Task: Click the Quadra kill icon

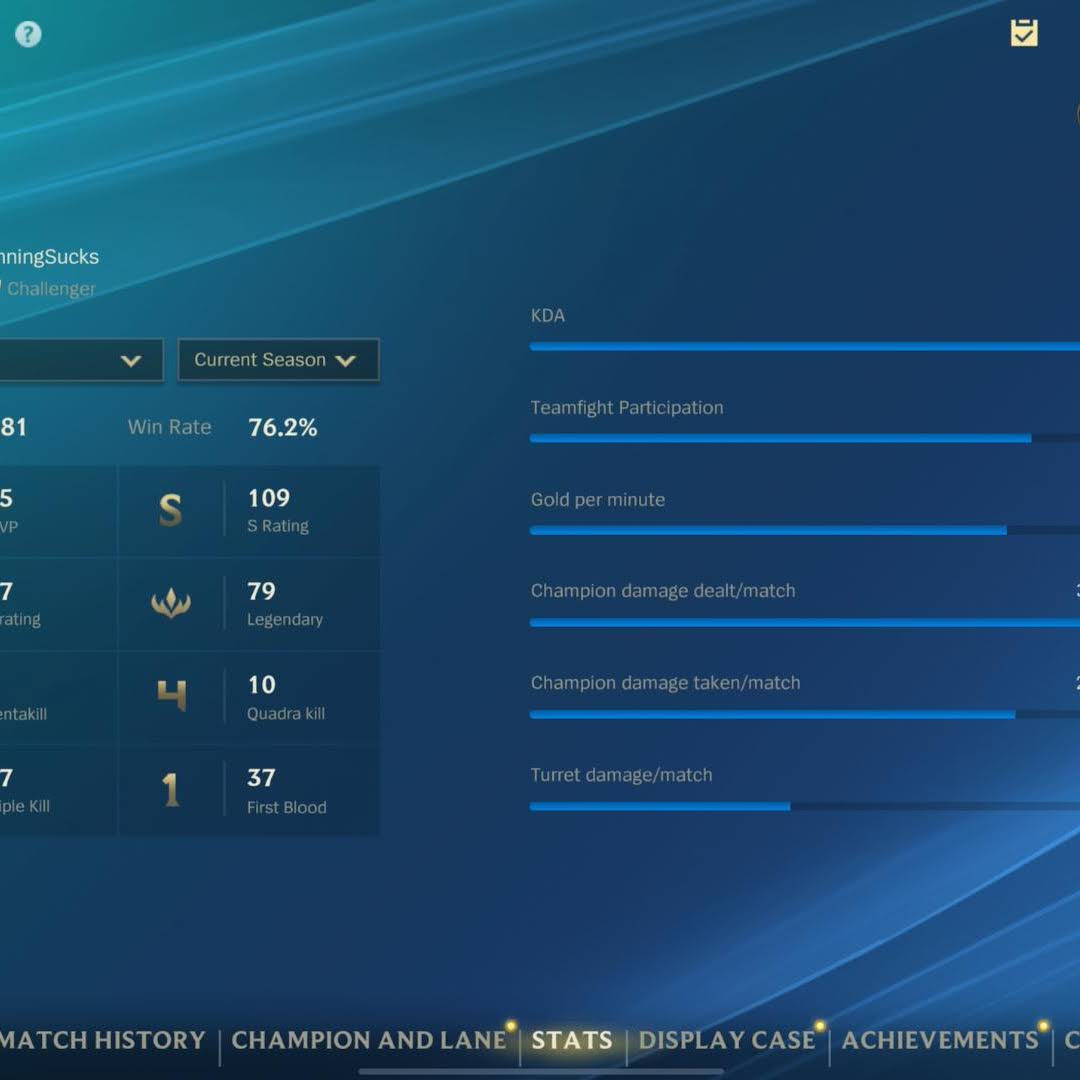Action: [x=171, y=696]
